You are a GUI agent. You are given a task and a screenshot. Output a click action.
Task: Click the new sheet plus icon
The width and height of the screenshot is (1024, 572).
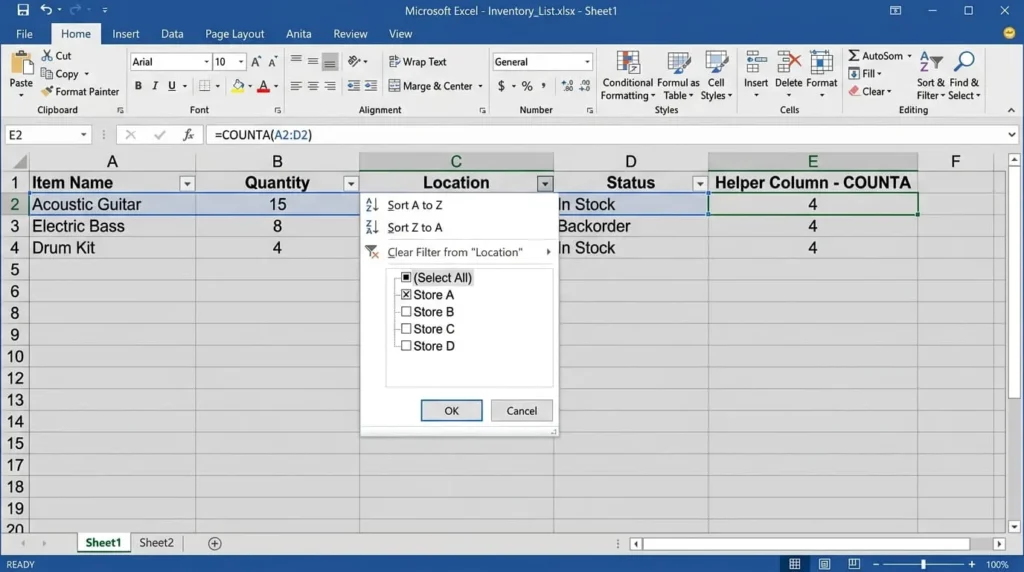tap(214, 543)
